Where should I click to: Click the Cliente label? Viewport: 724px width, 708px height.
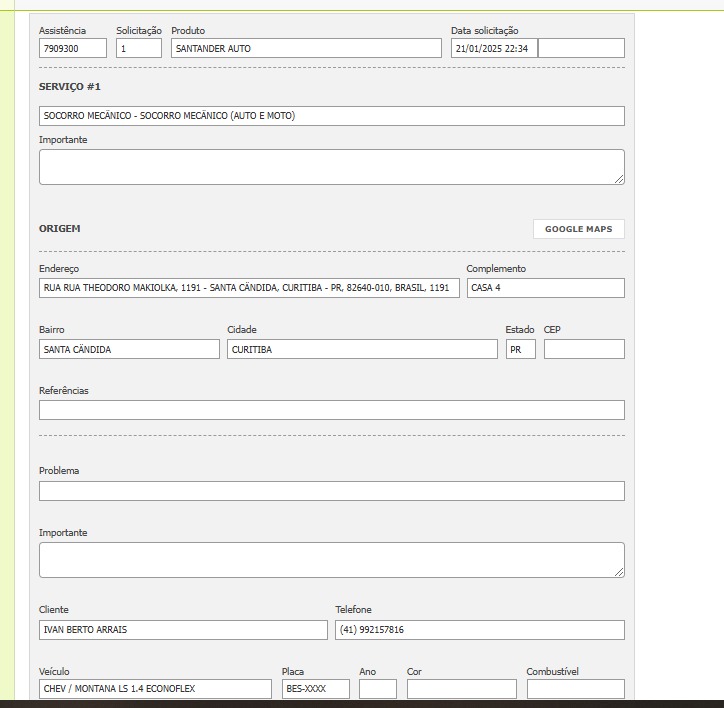tap(54, 610)
